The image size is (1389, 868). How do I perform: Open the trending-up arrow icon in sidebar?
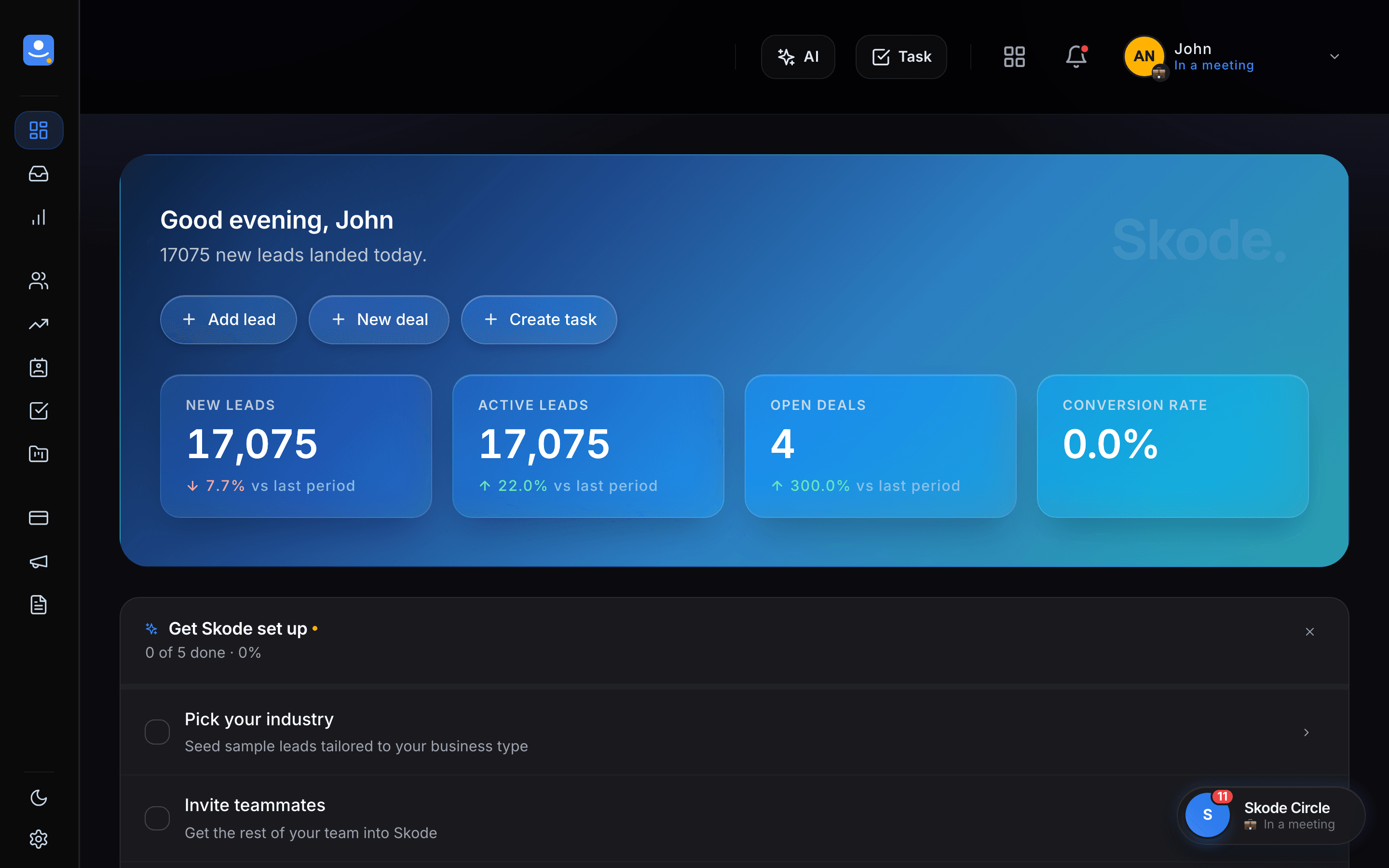coord(39,325)
